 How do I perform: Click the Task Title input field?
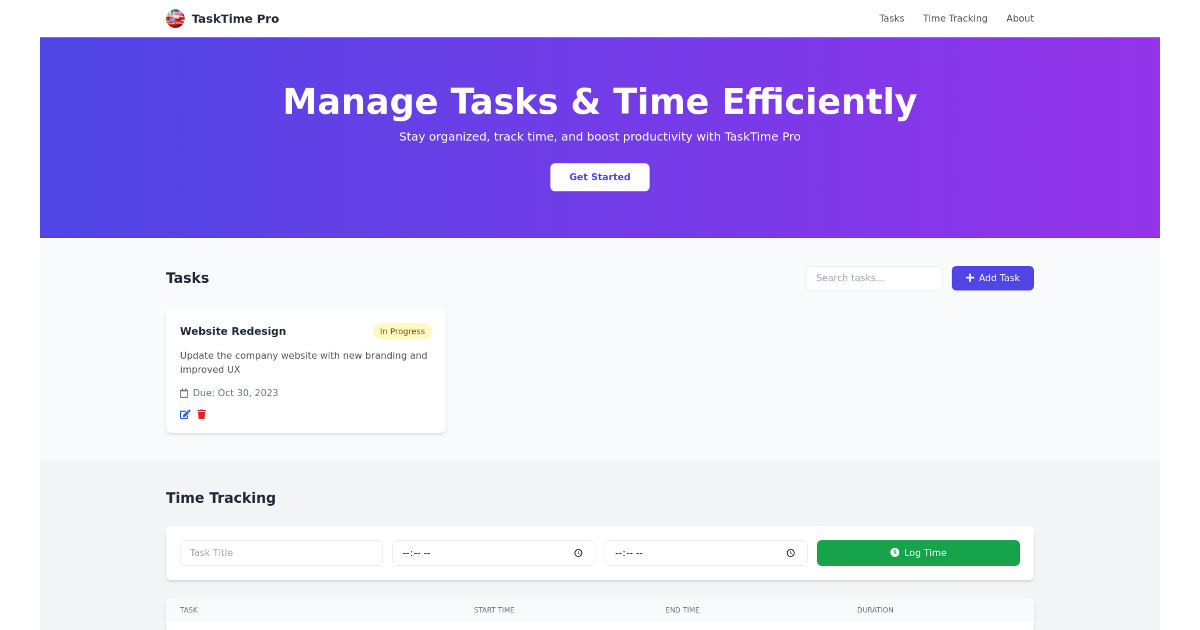click(280, 552)
